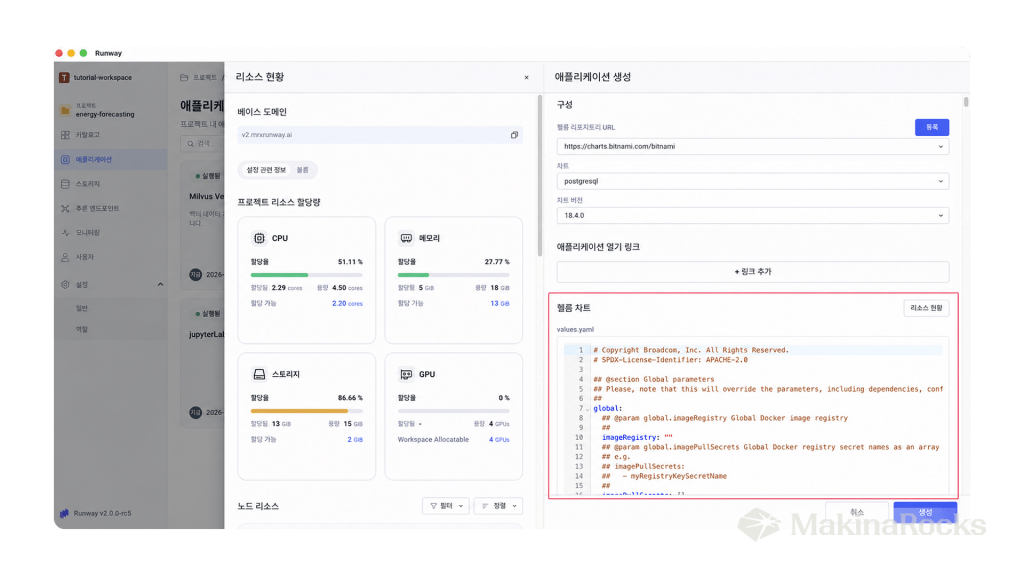Click the jupyterLab application card title

(x=206, y=334)
